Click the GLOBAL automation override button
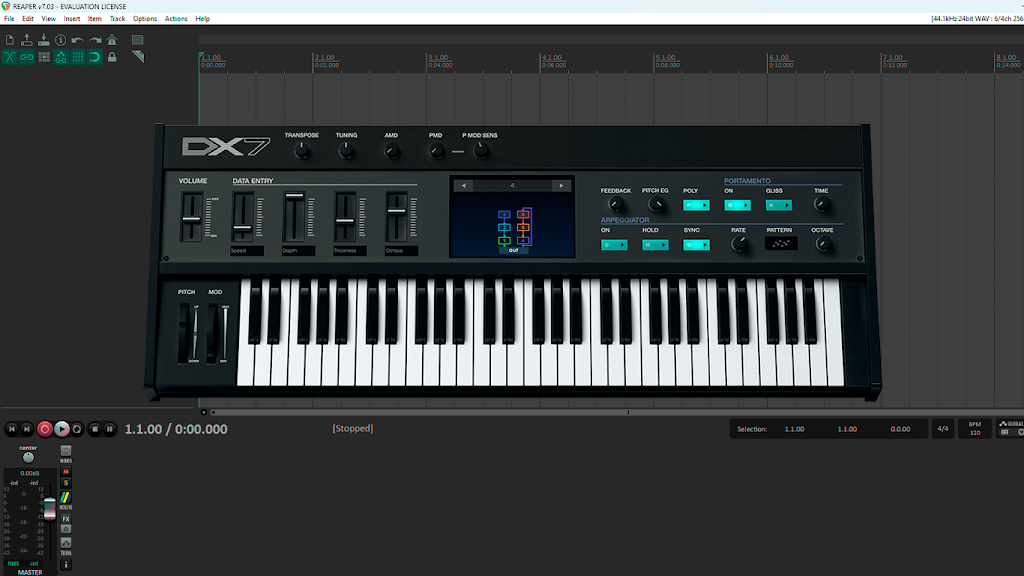The height and width of the screenshot is (576, 1024). click(1011, 428)
